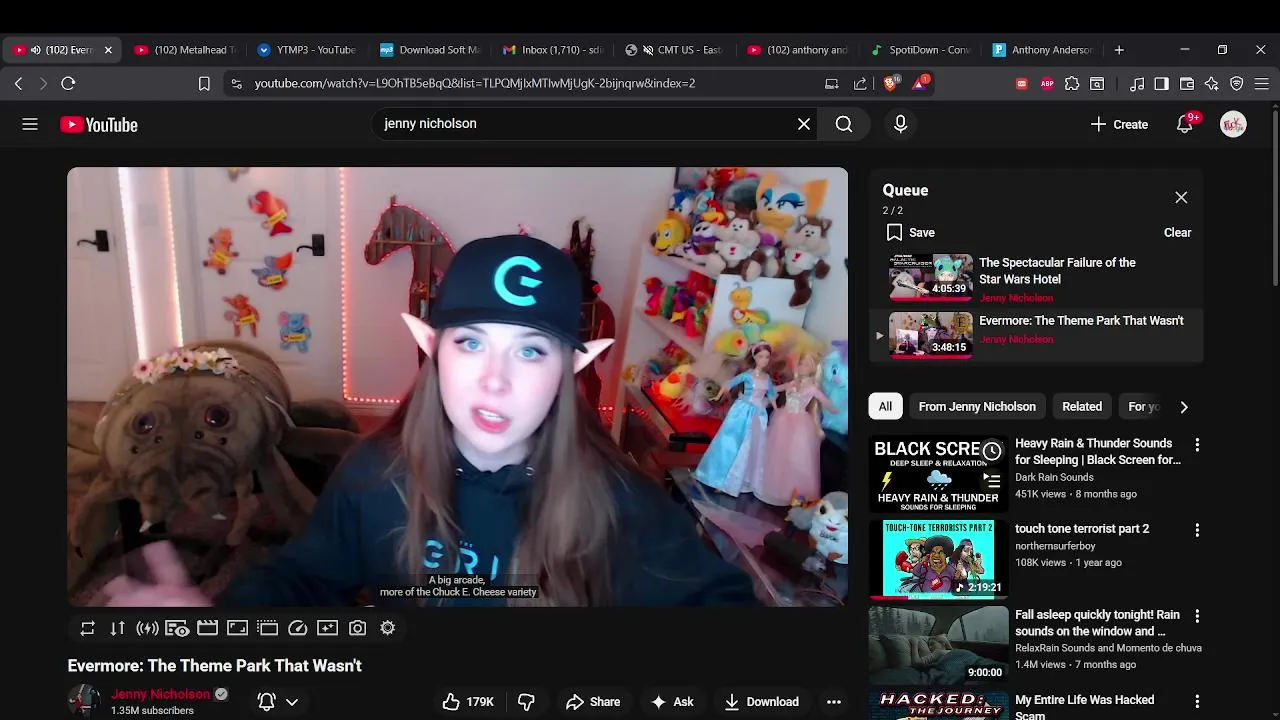Click the playback speed gauge icon
Image resolution: width=1280 pixels, height=720 pixels.
(x=297, y=628)
